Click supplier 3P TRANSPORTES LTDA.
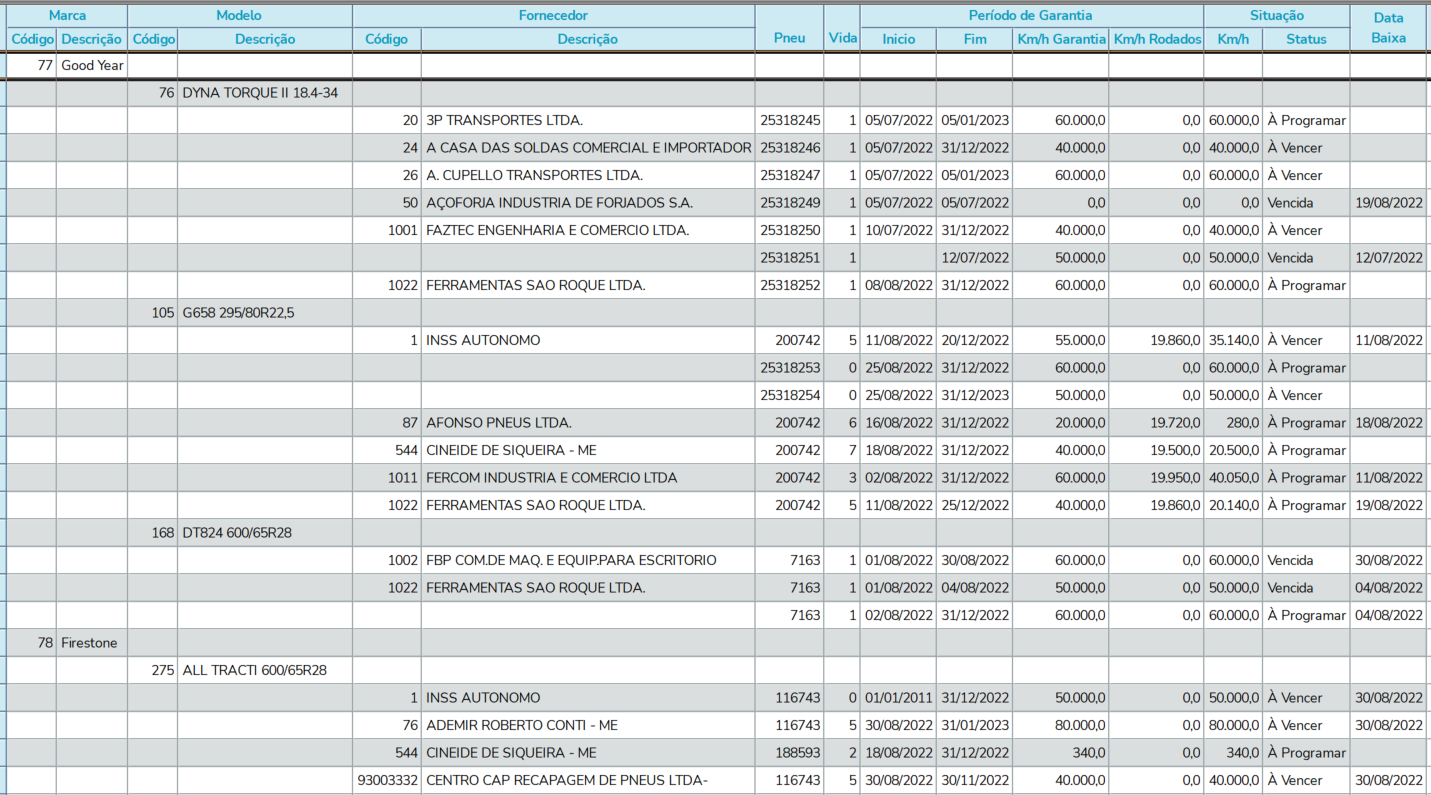Screen dimensions: 1431x795 (504, 120)
